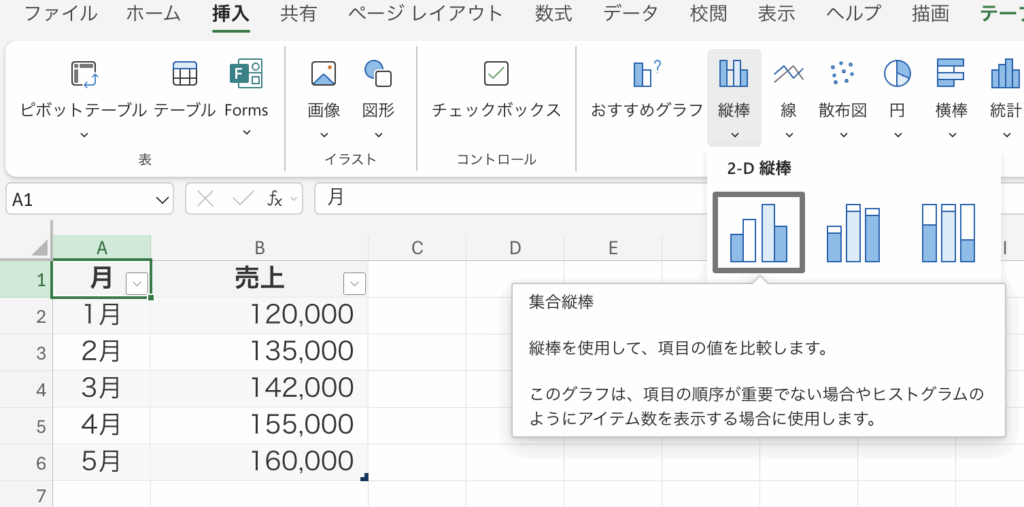This screenshot has width=1024, height=507.
Task: Open Recommended Charts (おすすめグラフ)
Action: pyautogui.click(x=646, y=75)
